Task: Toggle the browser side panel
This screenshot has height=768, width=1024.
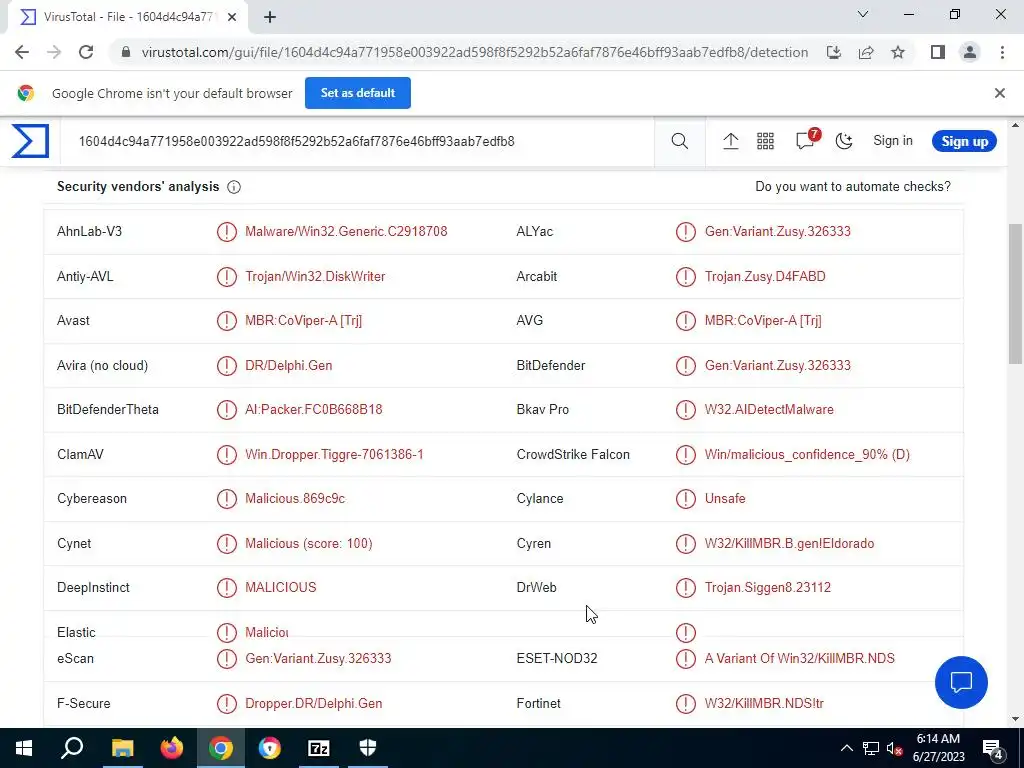Action: (938, 52)
